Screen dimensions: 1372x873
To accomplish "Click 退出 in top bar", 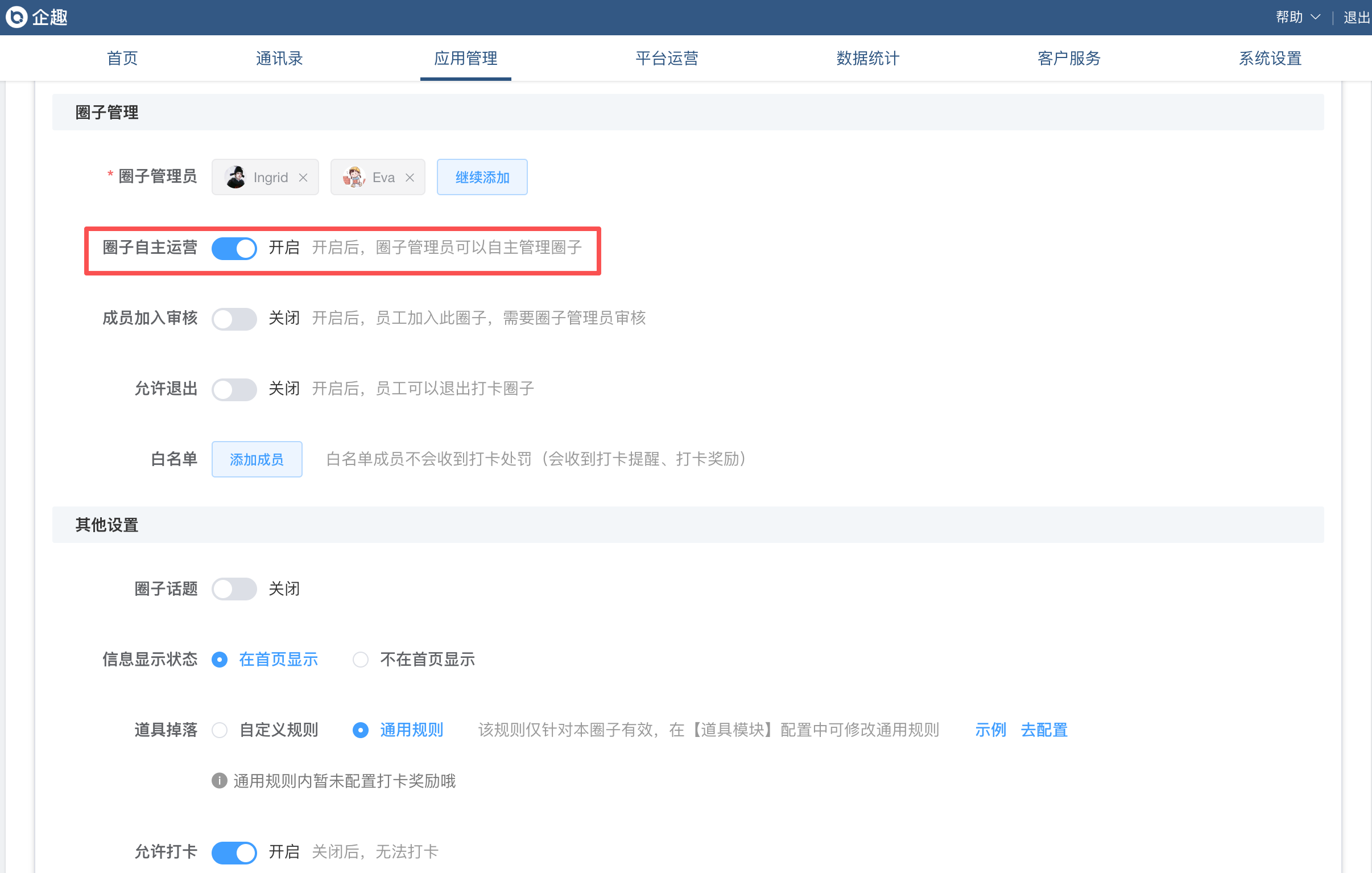I will [x=1356, y=17].
